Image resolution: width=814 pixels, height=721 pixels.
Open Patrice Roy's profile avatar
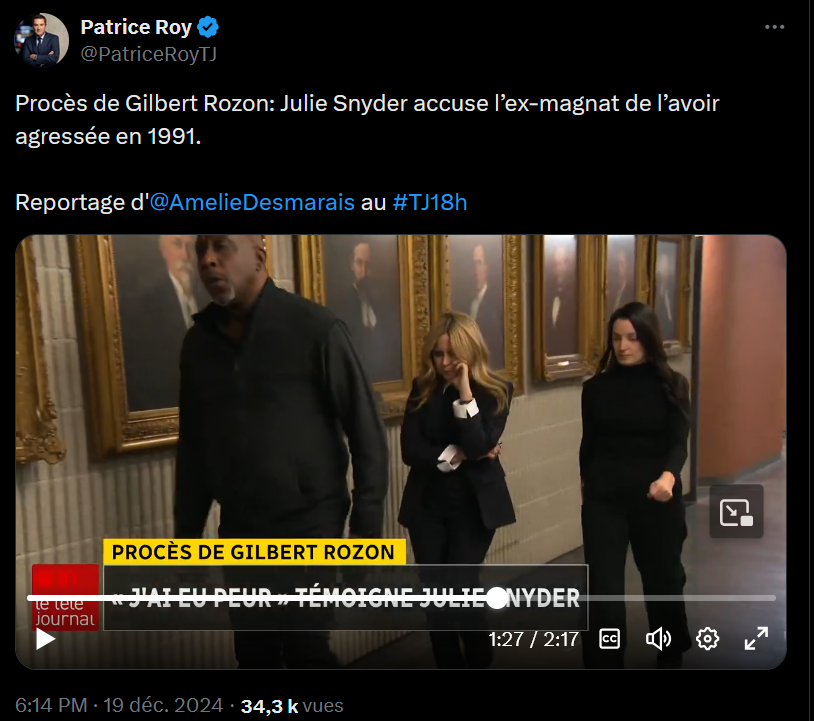pyautogui.click(x=41, y=40)
